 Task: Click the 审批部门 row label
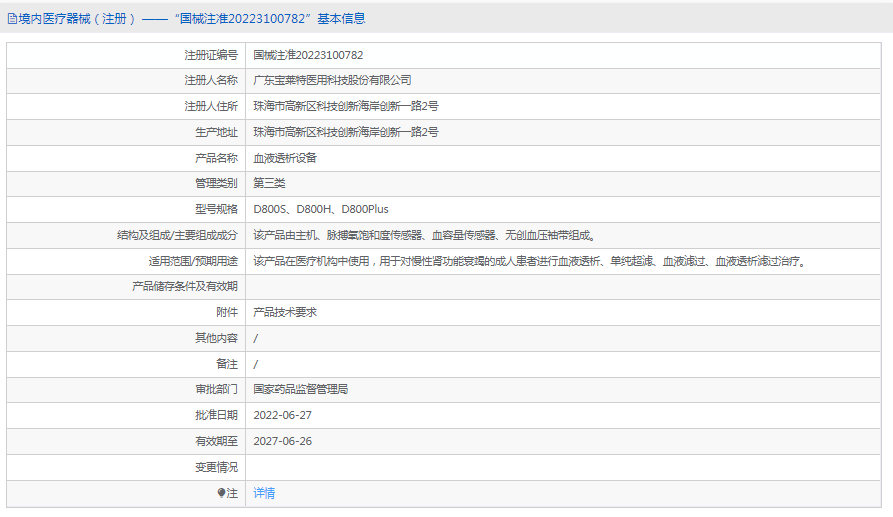pyautogui.click(x=216, y=389)
